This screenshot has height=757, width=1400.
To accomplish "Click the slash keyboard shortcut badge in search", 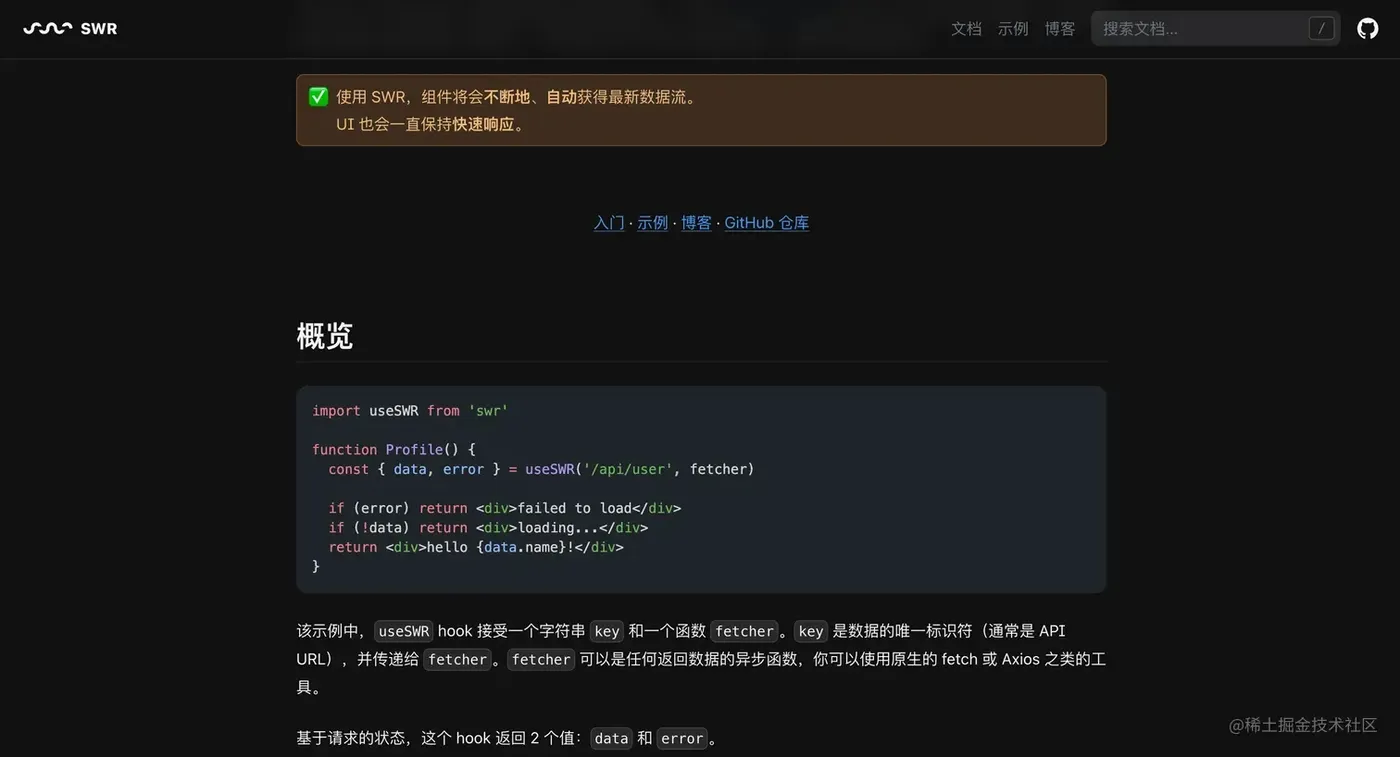I will [1321, 28].
